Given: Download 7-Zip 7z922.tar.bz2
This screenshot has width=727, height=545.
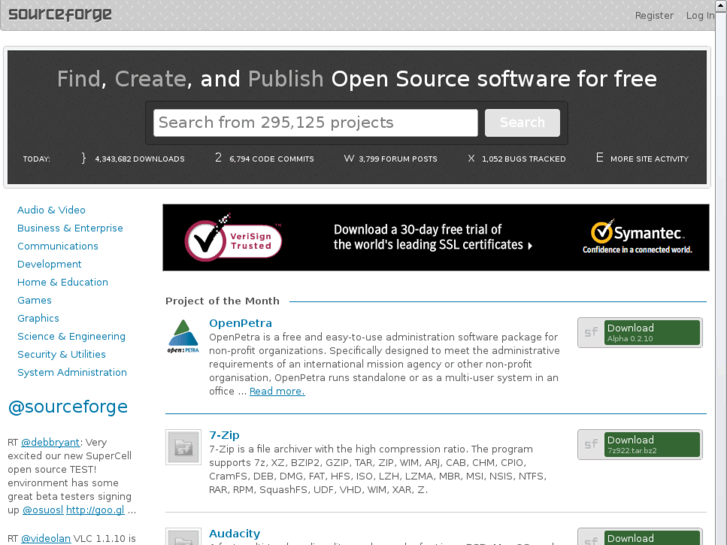Looking at the screenshot, I should coord(652,444).
